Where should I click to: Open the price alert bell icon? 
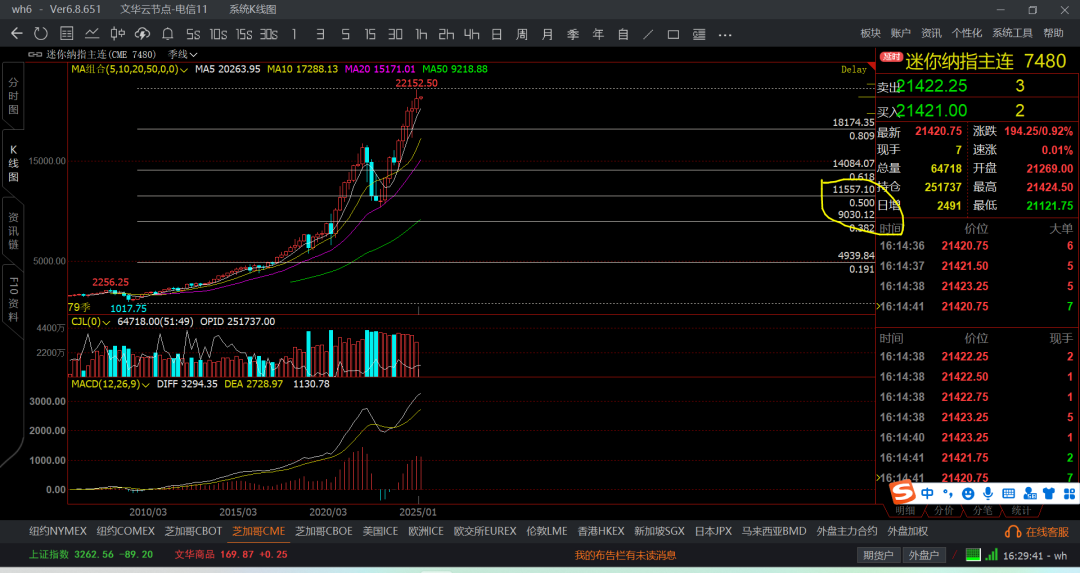point(167,34)
